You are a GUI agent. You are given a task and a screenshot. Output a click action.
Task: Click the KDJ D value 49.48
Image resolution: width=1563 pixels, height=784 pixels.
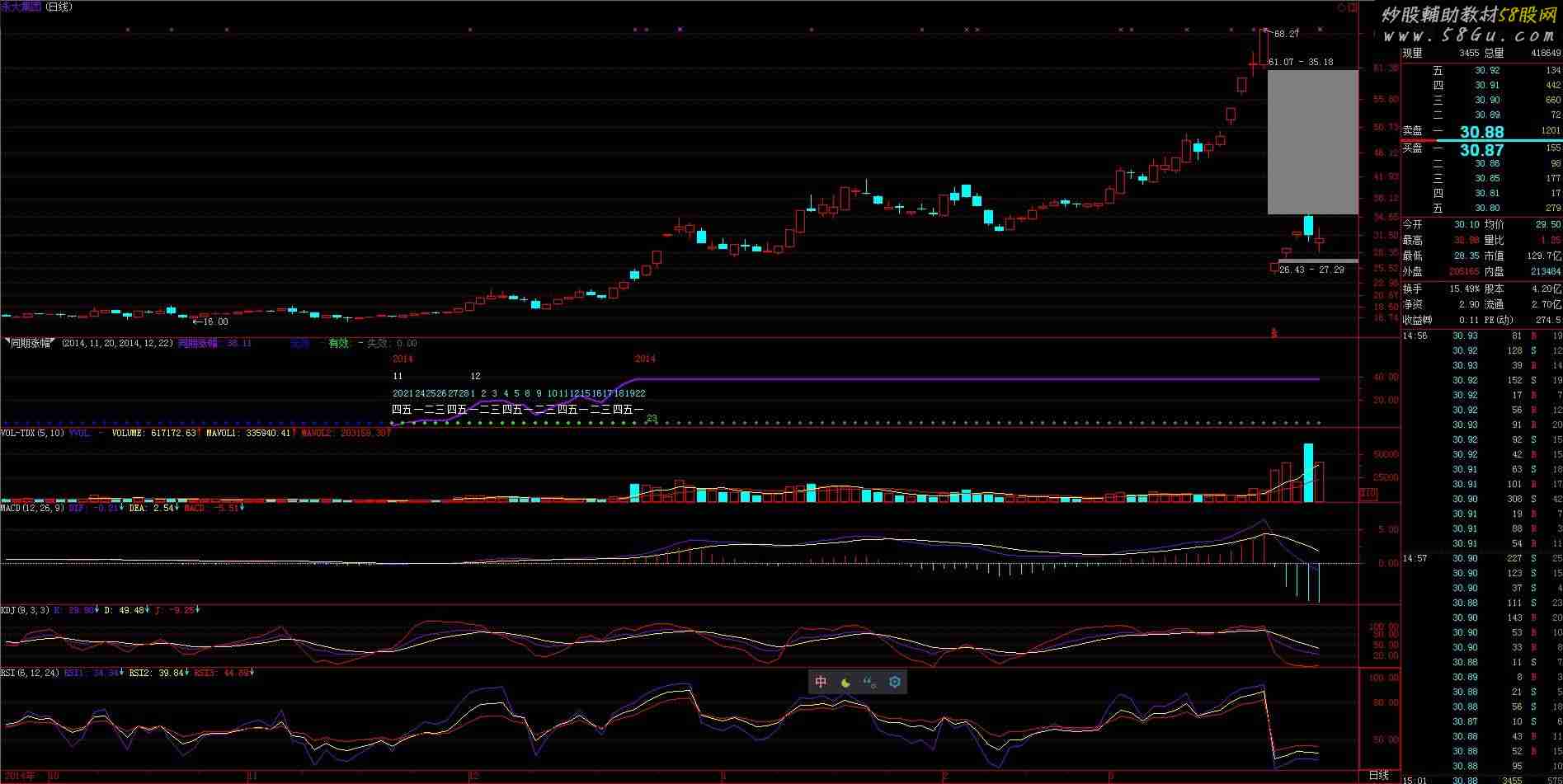pyautogui.click(x=132, y=611)
